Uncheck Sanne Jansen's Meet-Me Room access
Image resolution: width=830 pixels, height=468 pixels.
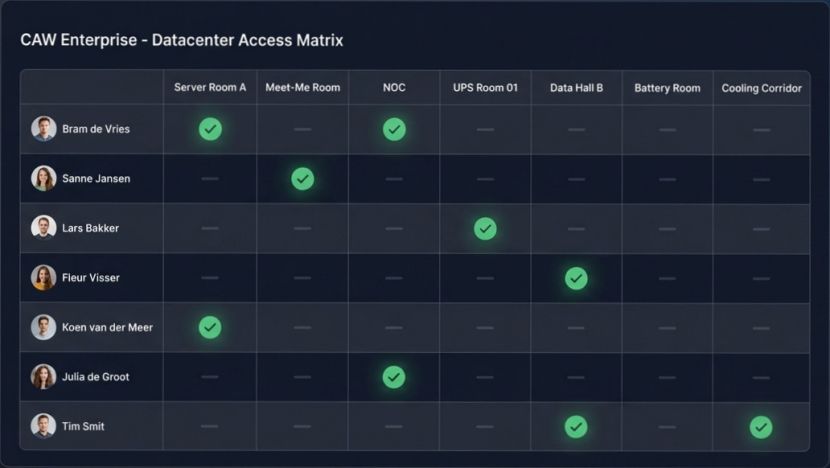click(302, 179)
